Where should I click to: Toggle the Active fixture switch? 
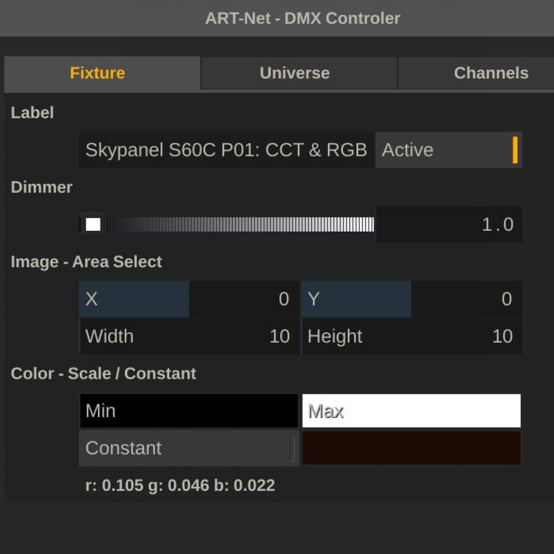click(x=448, y=150)
